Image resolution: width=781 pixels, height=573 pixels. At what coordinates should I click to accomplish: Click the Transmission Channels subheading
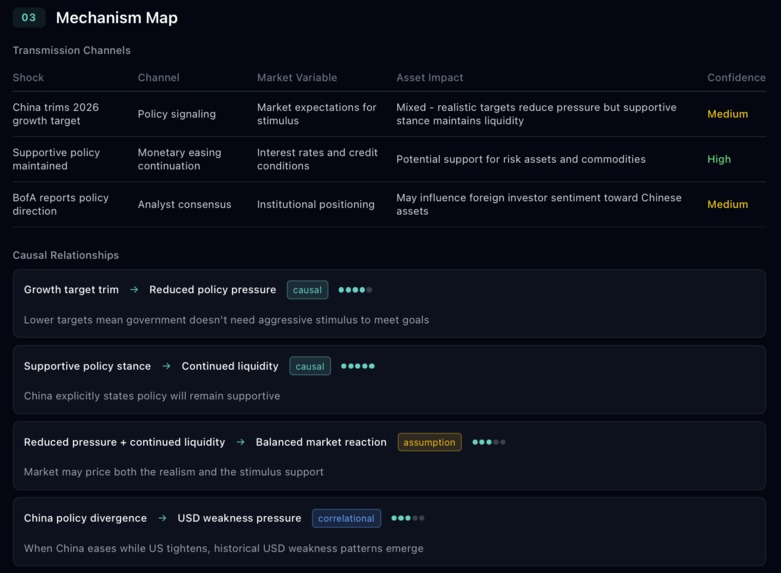[x=72, y=50]
